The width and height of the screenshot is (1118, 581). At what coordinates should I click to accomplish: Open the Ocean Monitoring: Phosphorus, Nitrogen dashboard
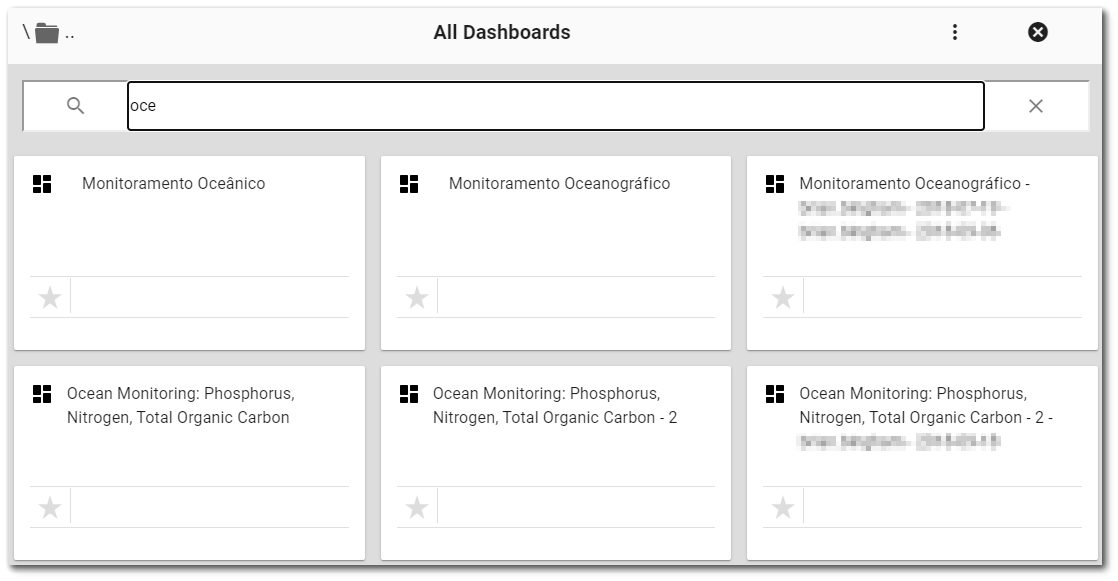(x=178, y=405)
